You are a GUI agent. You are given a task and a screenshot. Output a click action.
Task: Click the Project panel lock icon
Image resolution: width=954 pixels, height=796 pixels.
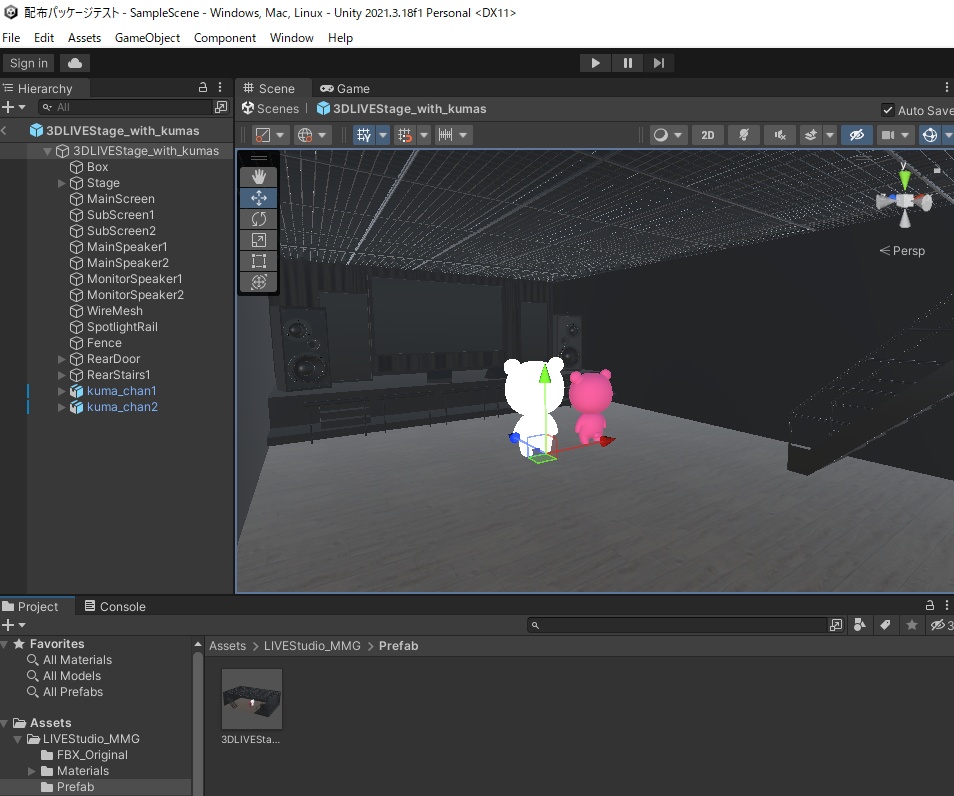930,605
